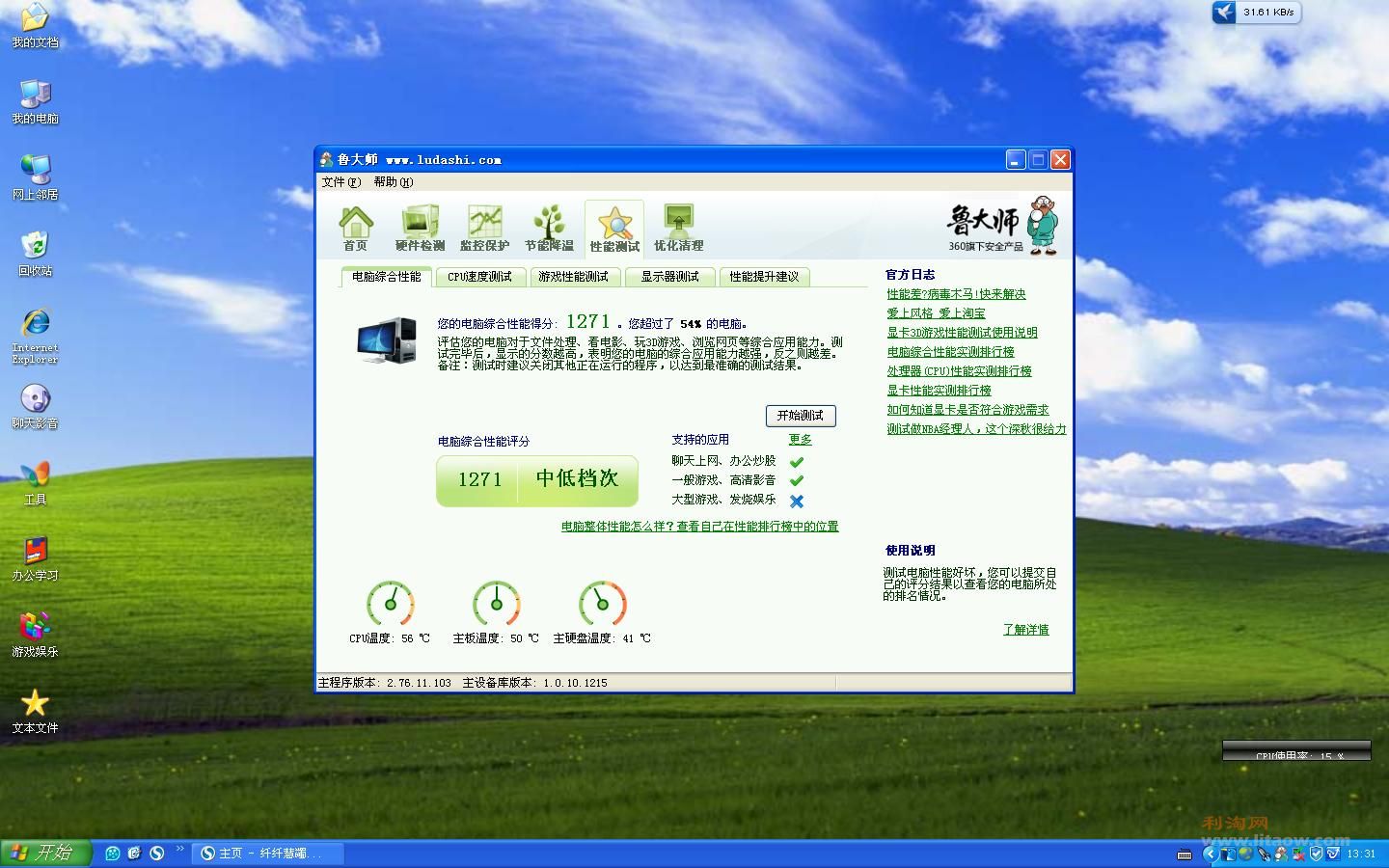Open 我的电脑 desktop icon
The width and height of the screenshot is (1389, 868).
[35, 101]
